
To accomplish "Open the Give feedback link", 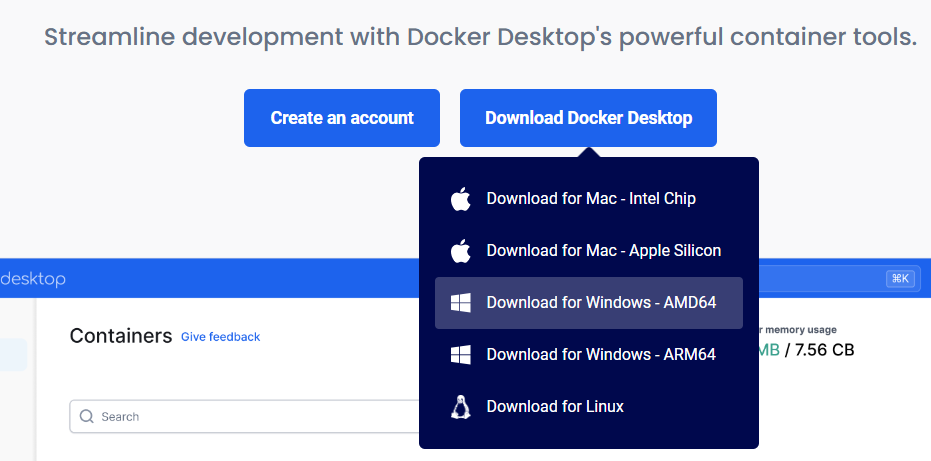I will [x=220, y=337].
